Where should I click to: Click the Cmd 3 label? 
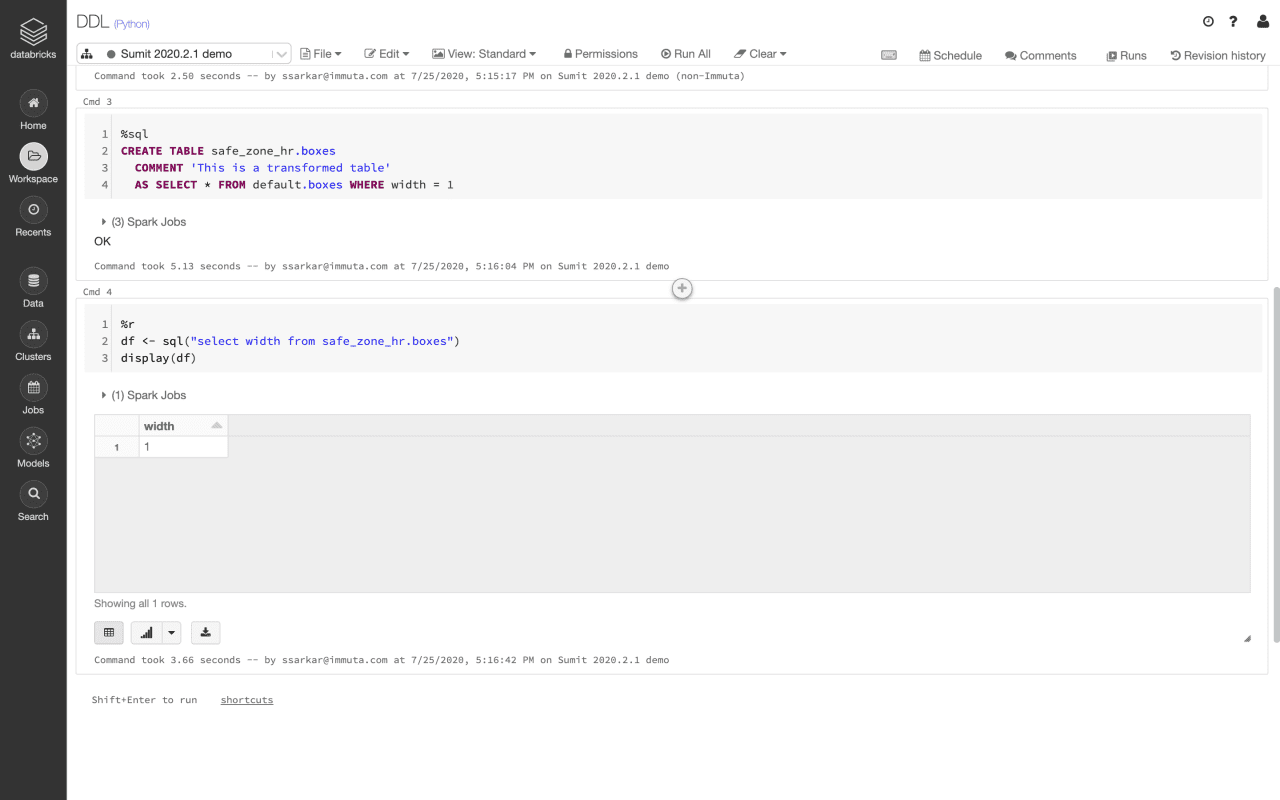(97, 102)
